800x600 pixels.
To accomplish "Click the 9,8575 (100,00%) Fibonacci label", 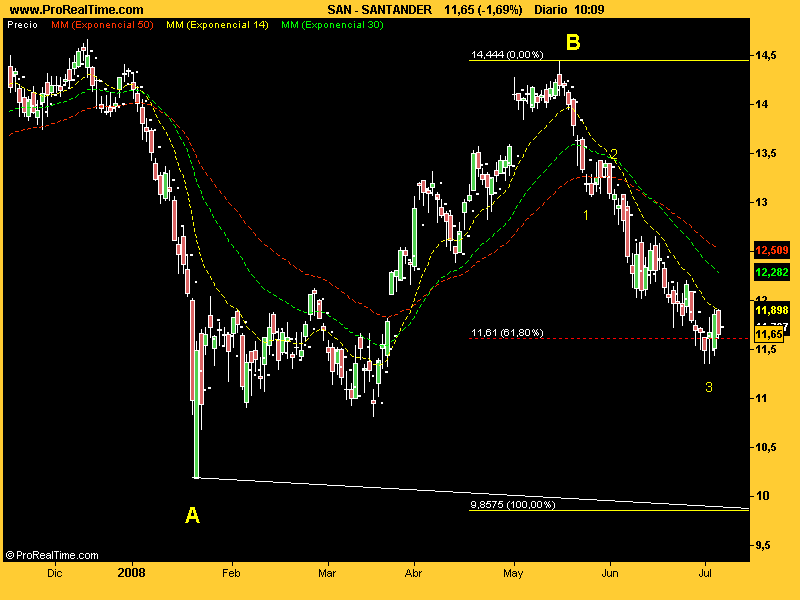I will click(513, 505).
